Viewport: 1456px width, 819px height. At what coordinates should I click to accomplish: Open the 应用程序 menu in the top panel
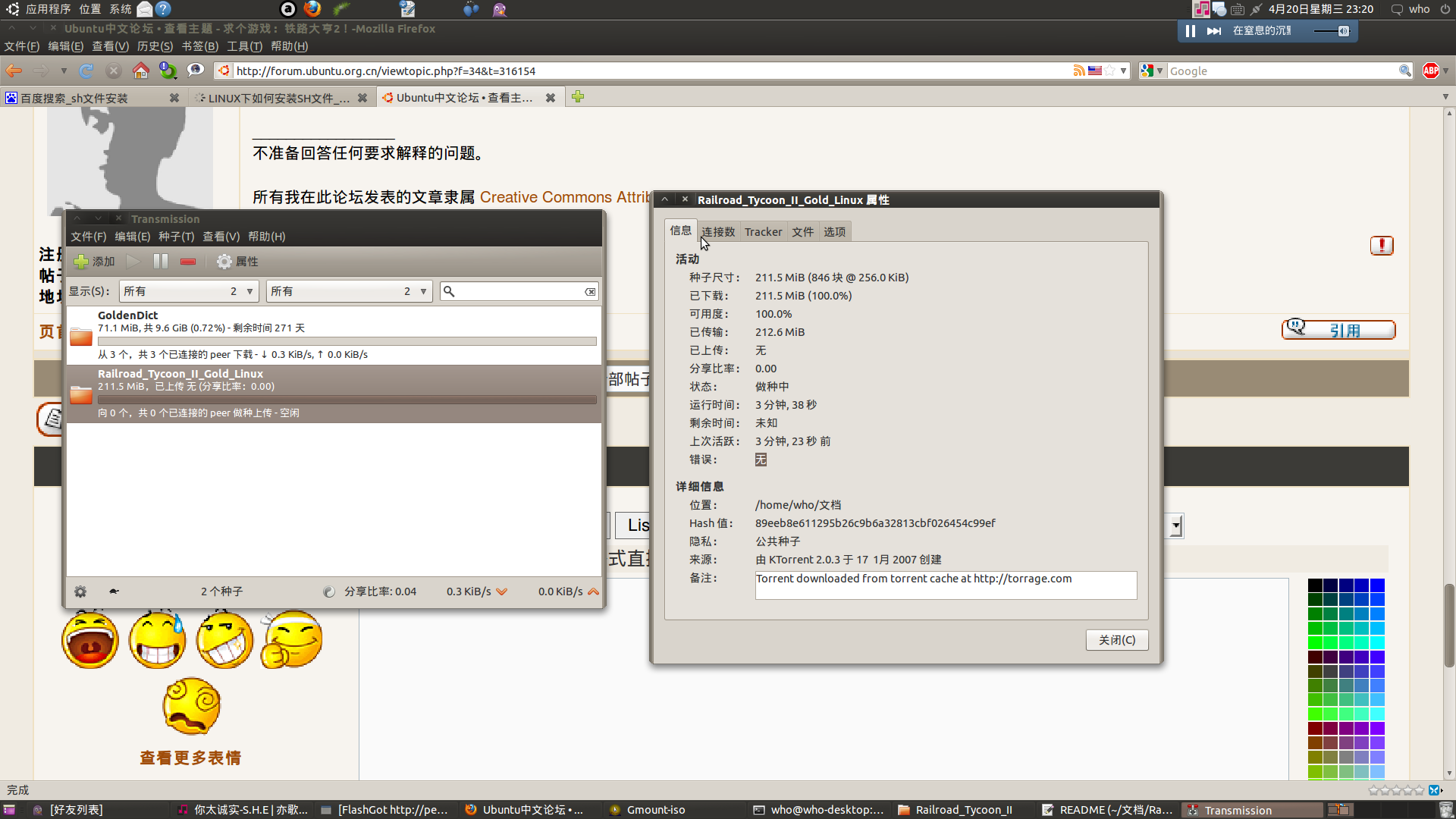[x=48, y=9]
